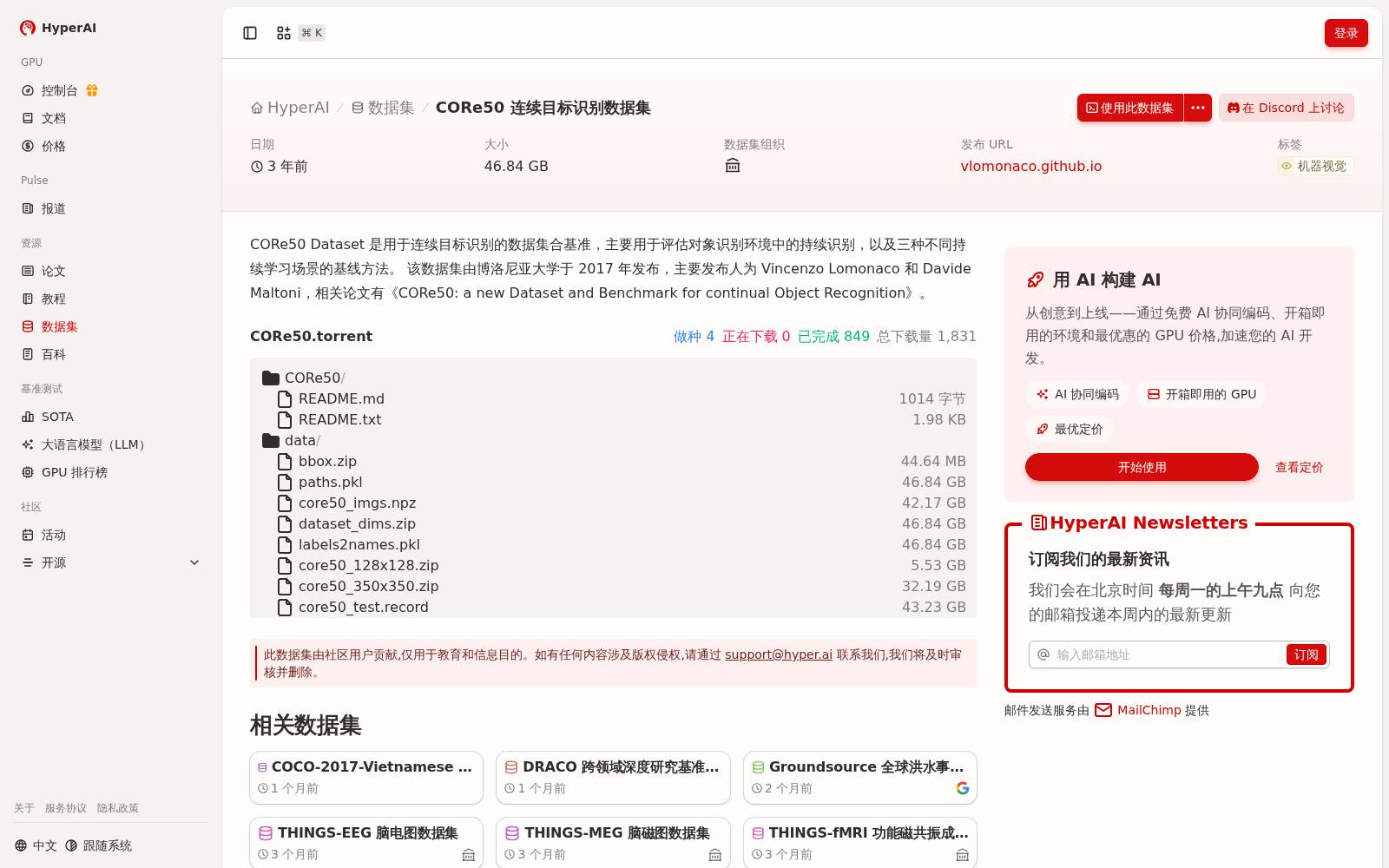Click README.md file icon
Image resolution: width=1389 pixels, height=868 pixels.
pyautogui.click(x=284, y=398)
